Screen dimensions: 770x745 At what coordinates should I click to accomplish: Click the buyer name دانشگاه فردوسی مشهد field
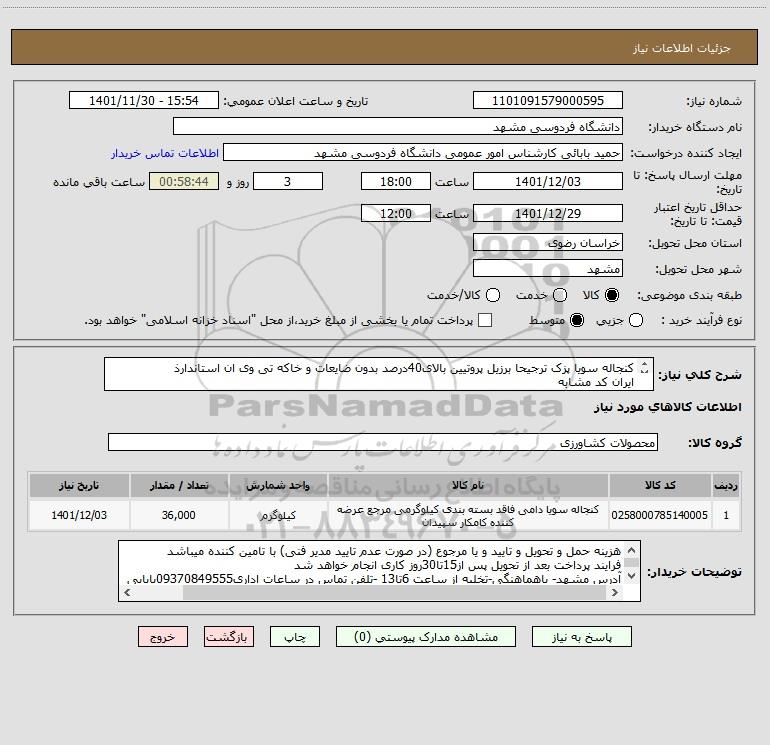coord(398,126)
